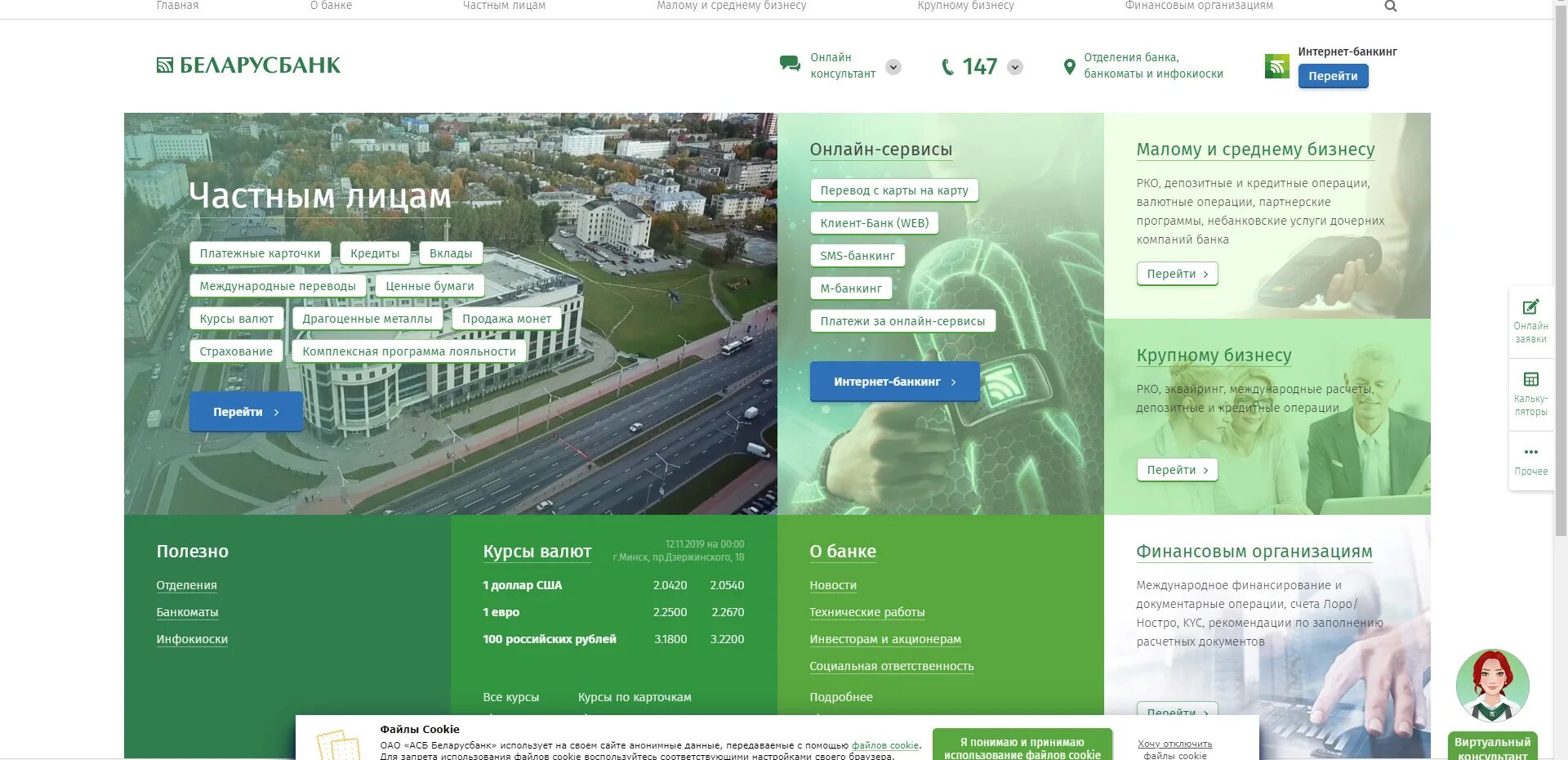Open Платежные карточки
The height and width of the screenshot is (760, 1568).
pos(260,253)
